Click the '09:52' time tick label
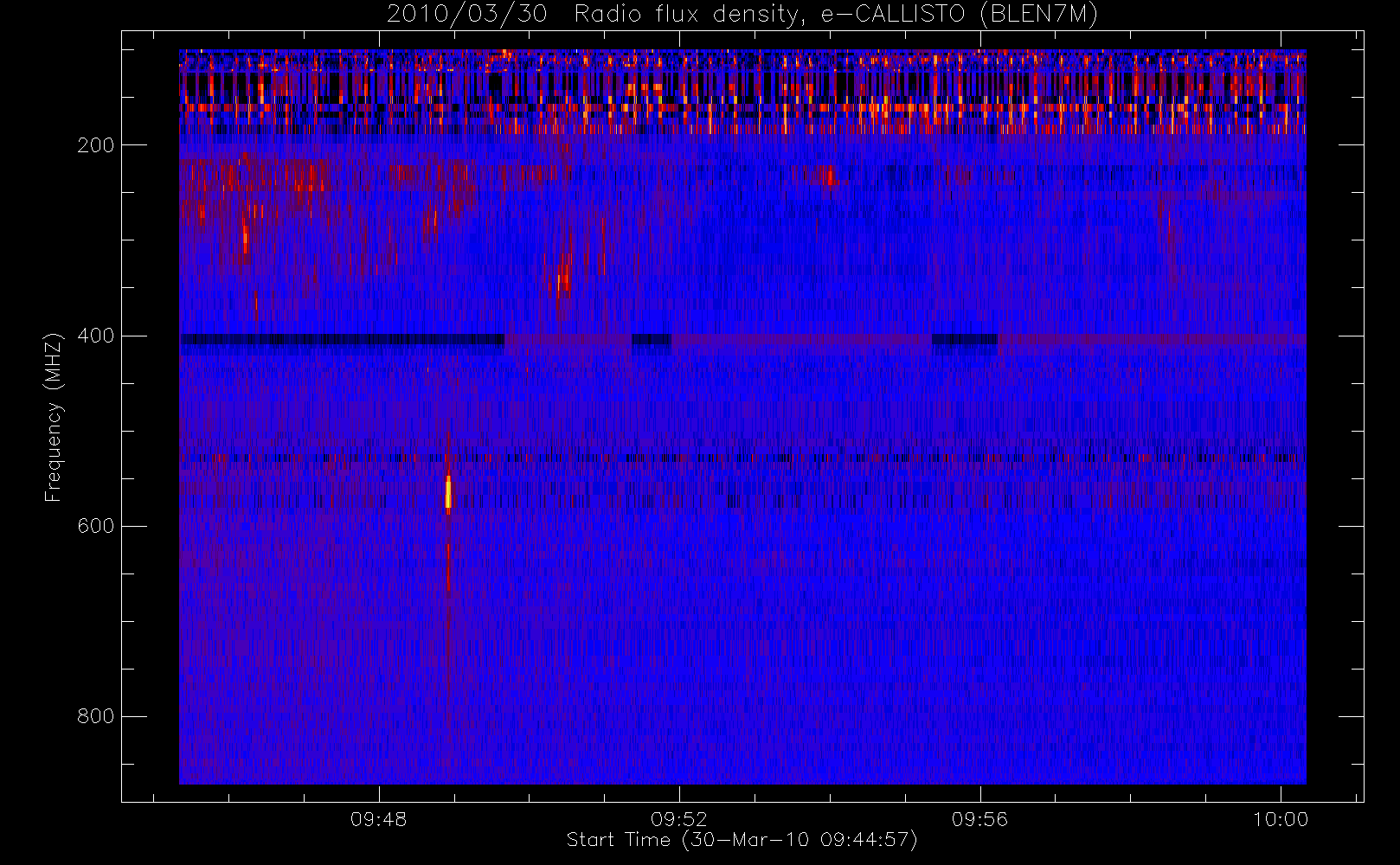This screenshot has width=1400, height=865. click(x=679, y=819)
